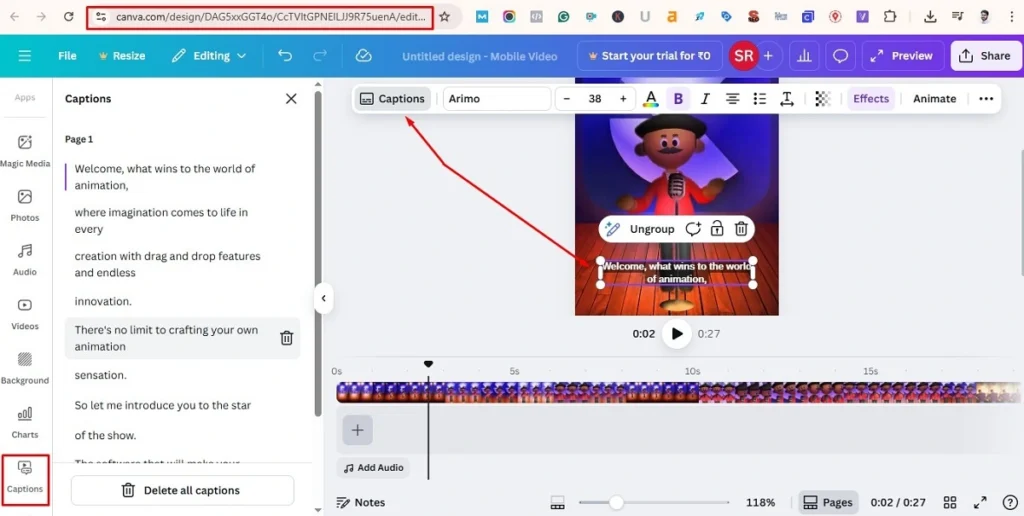Open the Background panel
The width and height of the screenshot is (1024, 516).
click(x=25, y=368)
